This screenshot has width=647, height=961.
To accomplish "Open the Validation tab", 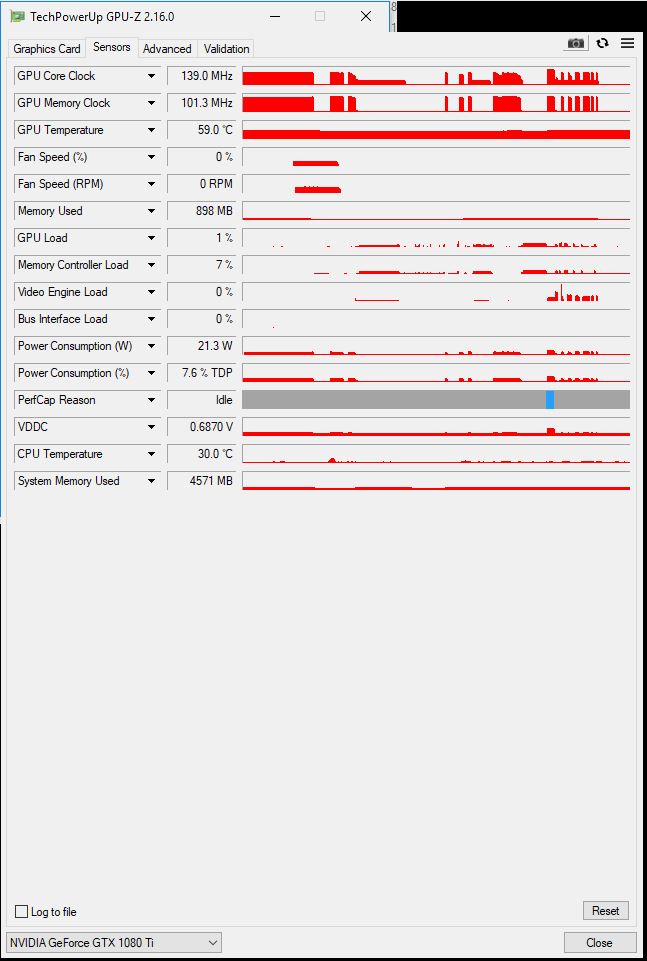I will (226, 48).
